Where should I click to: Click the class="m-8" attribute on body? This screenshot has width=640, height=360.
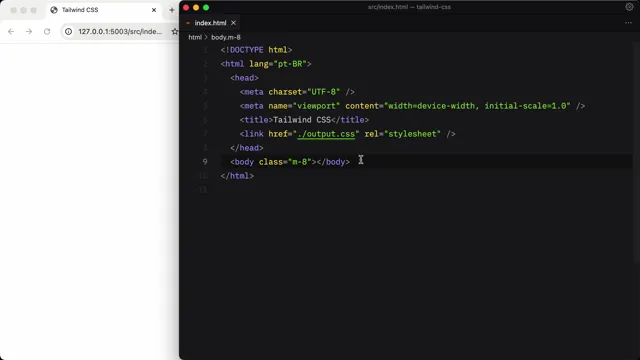285,162
